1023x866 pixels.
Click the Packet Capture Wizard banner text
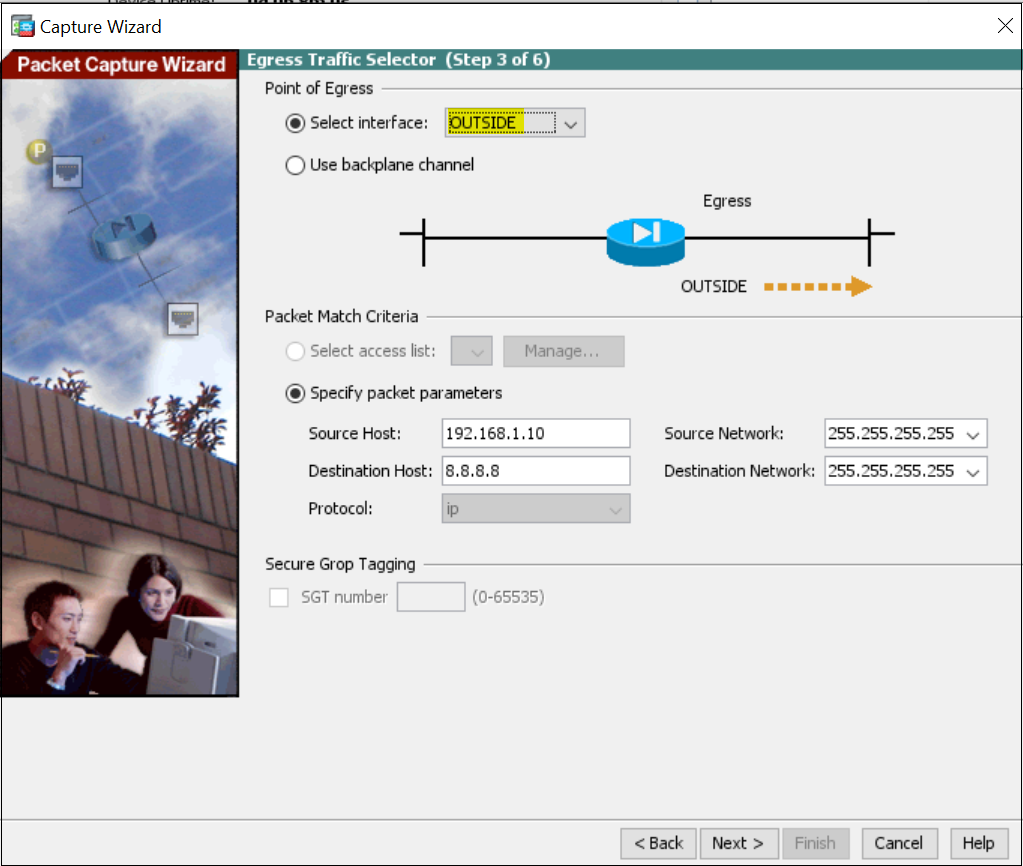click(121, 65)
